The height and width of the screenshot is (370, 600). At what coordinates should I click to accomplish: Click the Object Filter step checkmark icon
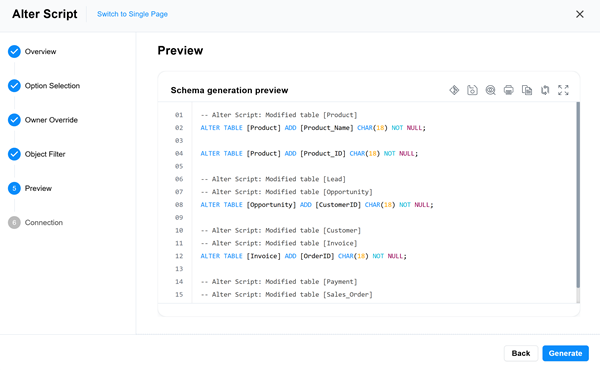(x=14, y=154)
